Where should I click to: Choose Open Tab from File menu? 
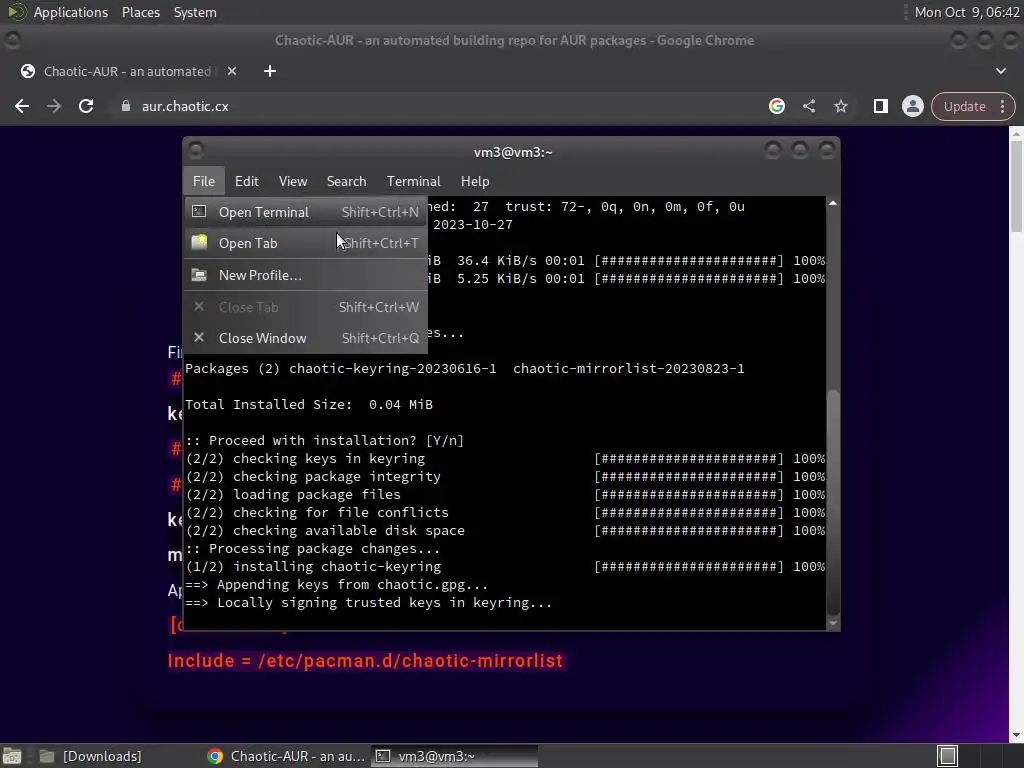click(306, 243)
